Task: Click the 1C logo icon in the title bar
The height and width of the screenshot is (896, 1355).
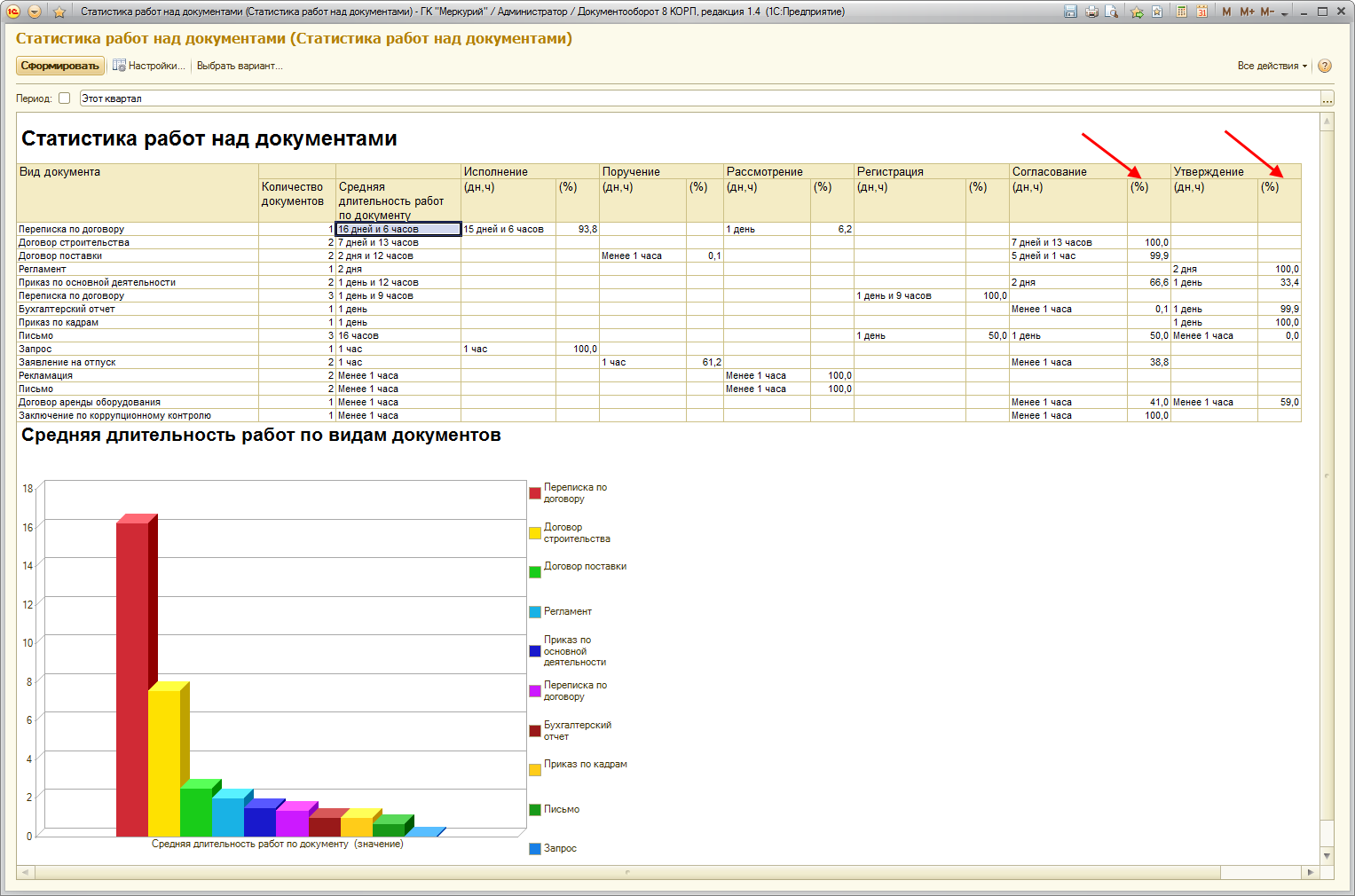Action: [13, 12]
